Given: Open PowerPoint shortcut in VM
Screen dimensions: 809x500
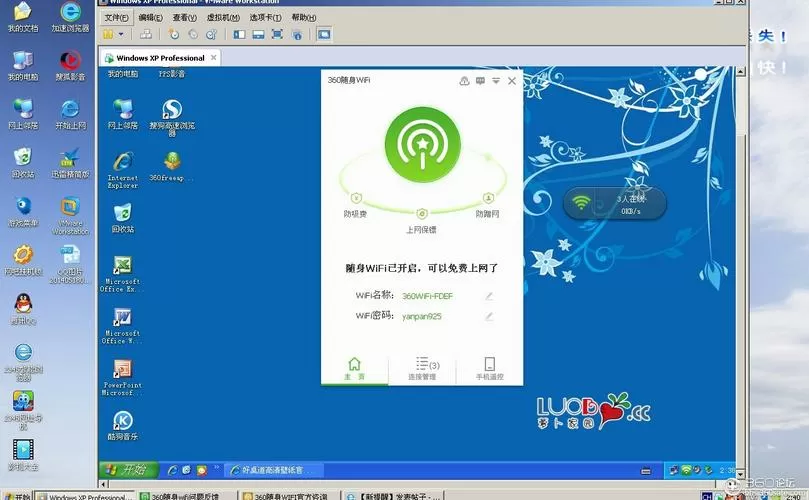Looking at the screenshot, I should tap(123, 378).
